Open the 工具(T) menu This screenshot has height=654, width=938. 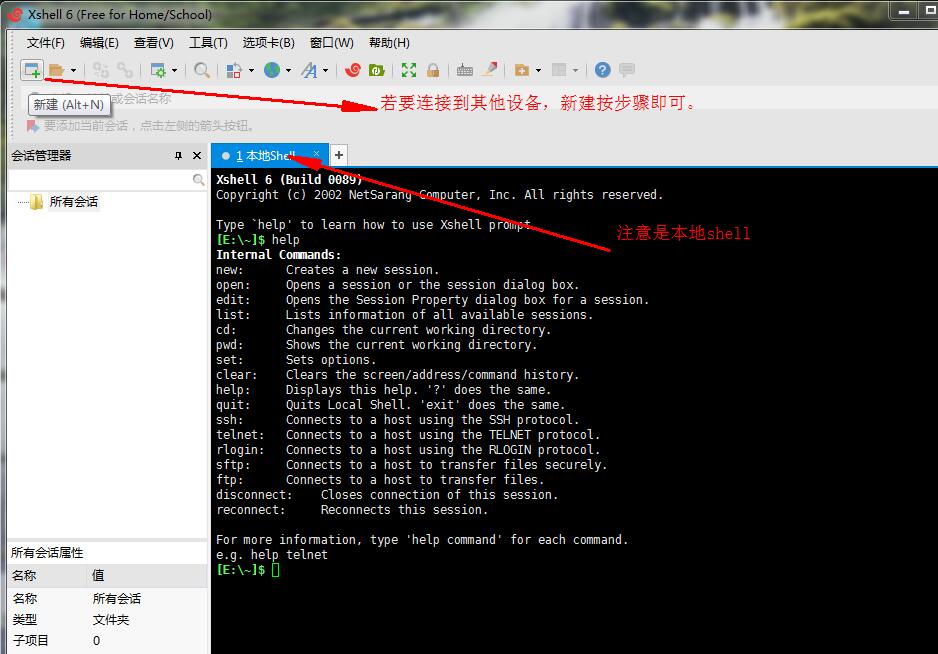click(x=208, y=42)
